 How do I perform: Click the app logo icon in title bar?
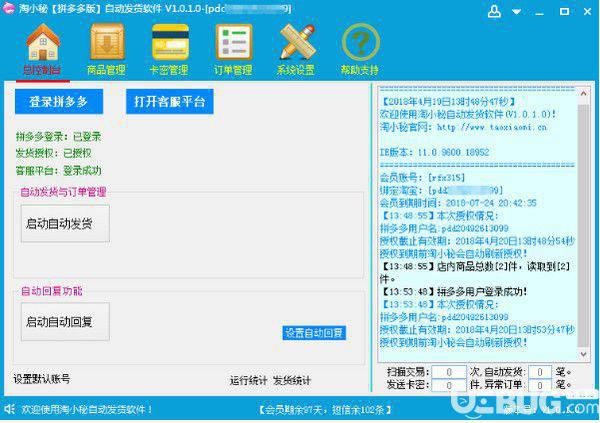8,8
